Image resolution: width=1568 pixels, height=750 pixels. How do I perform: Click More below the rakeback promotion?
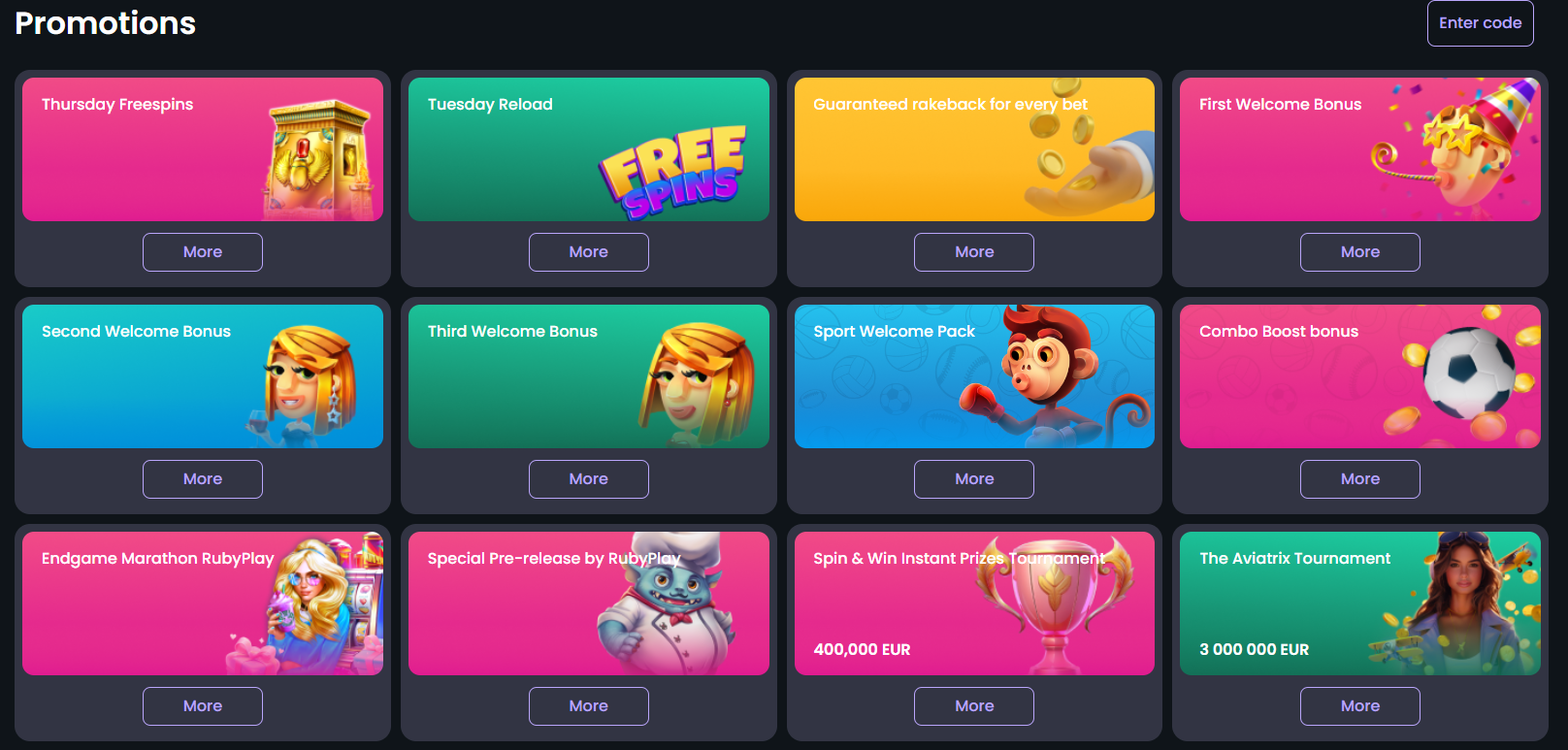[974, 252]
